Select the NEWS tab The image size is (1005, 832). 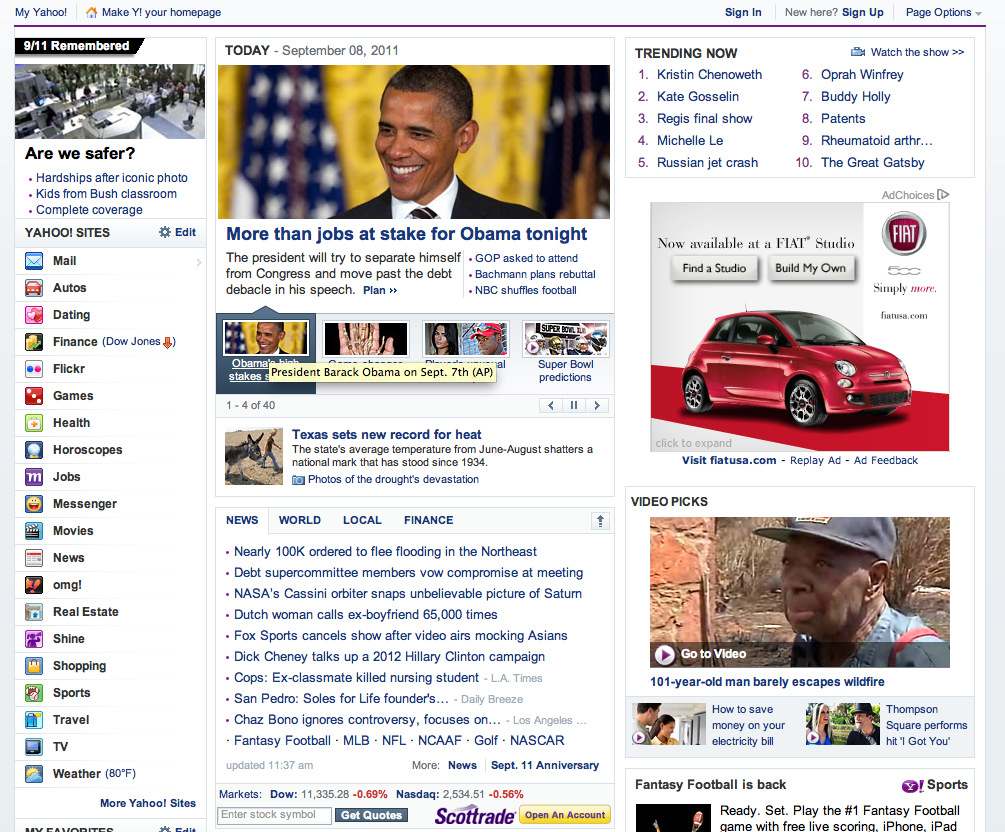click(x=242, y=520)
